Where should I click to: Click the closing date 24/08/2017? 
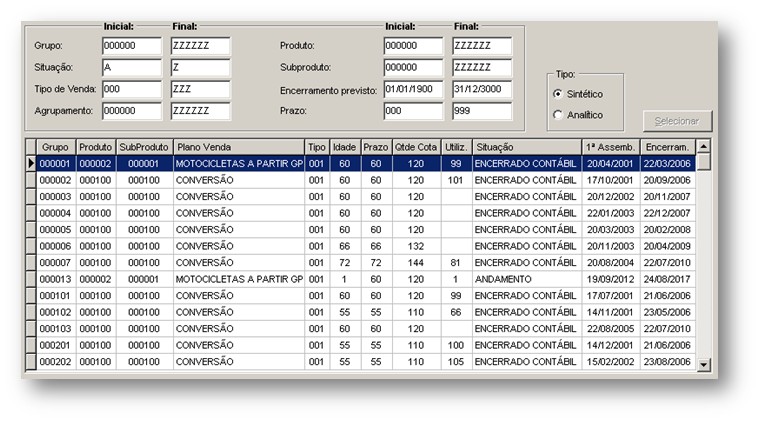click(667, 279)
